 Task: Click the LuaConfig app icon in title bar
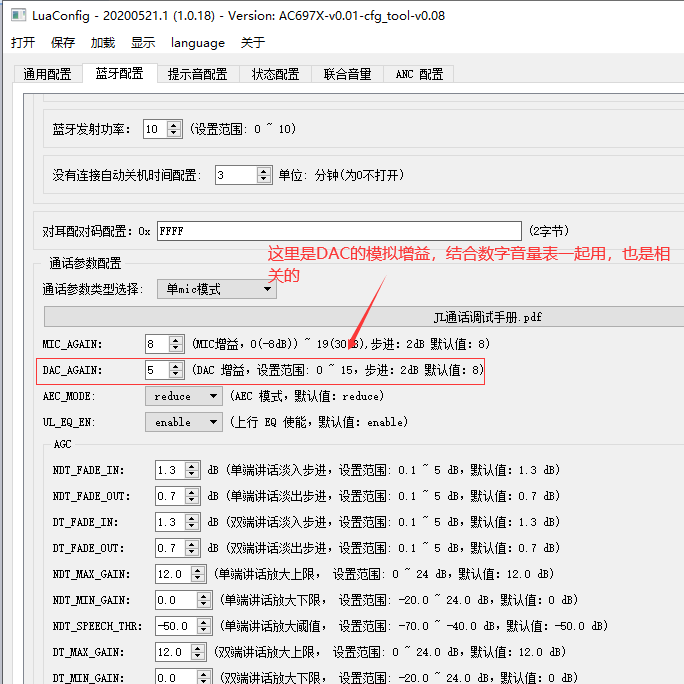(x=19, y=16)
